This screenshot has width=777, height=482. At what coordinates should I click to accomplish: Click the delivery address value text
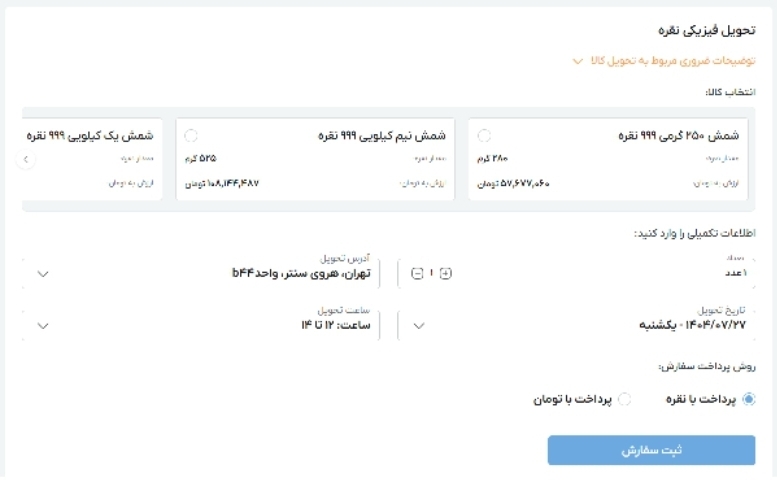click(x=301, y=272)
